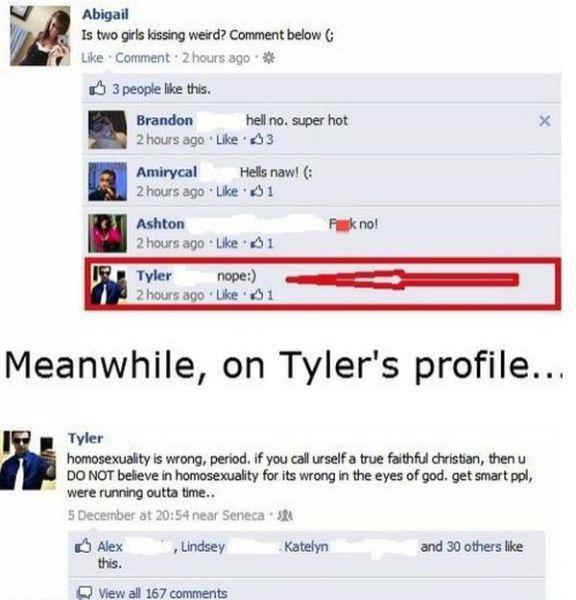Image resolution: width=576 pixels, height=600 pixels.
Task: Open Tyler's name link in comments
Action: (154, 276)
